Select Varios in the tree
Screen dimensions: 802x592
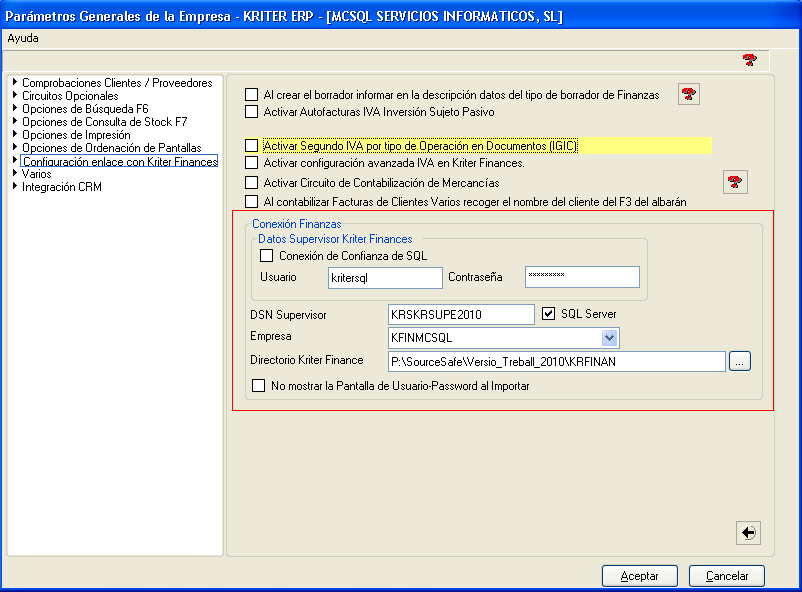(36, 174)
